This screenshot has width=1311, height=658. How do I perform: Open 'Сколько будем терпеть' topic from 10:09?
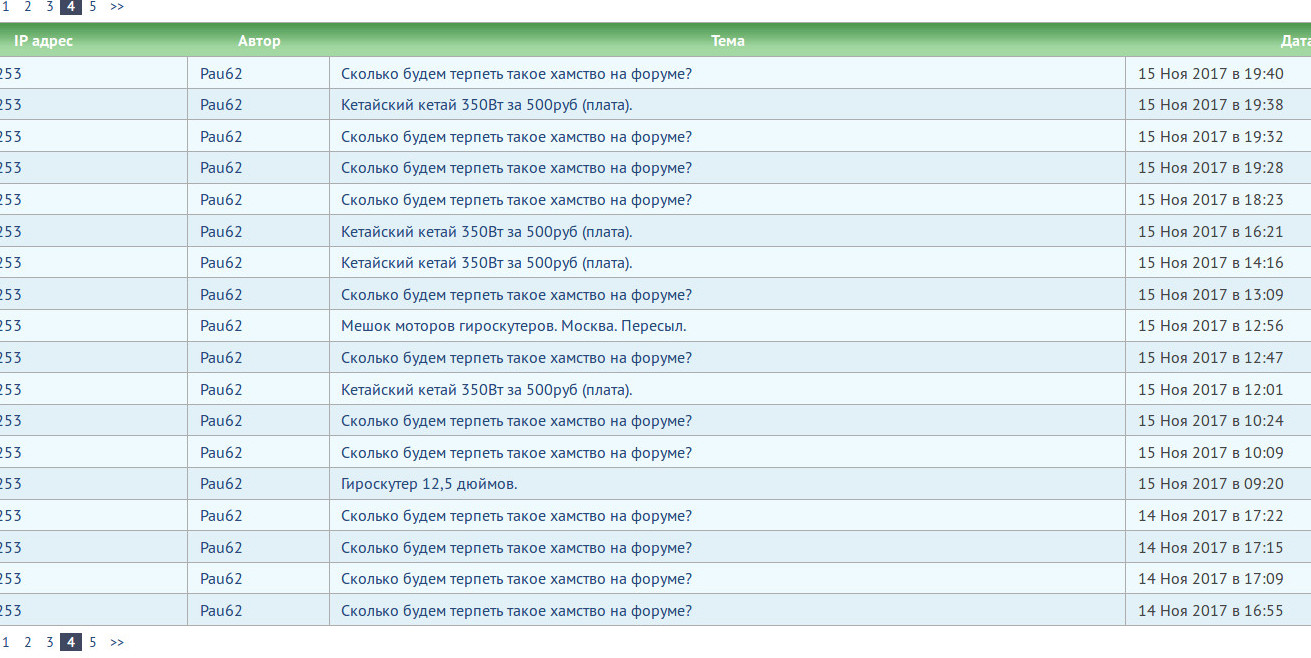(516, 453)
